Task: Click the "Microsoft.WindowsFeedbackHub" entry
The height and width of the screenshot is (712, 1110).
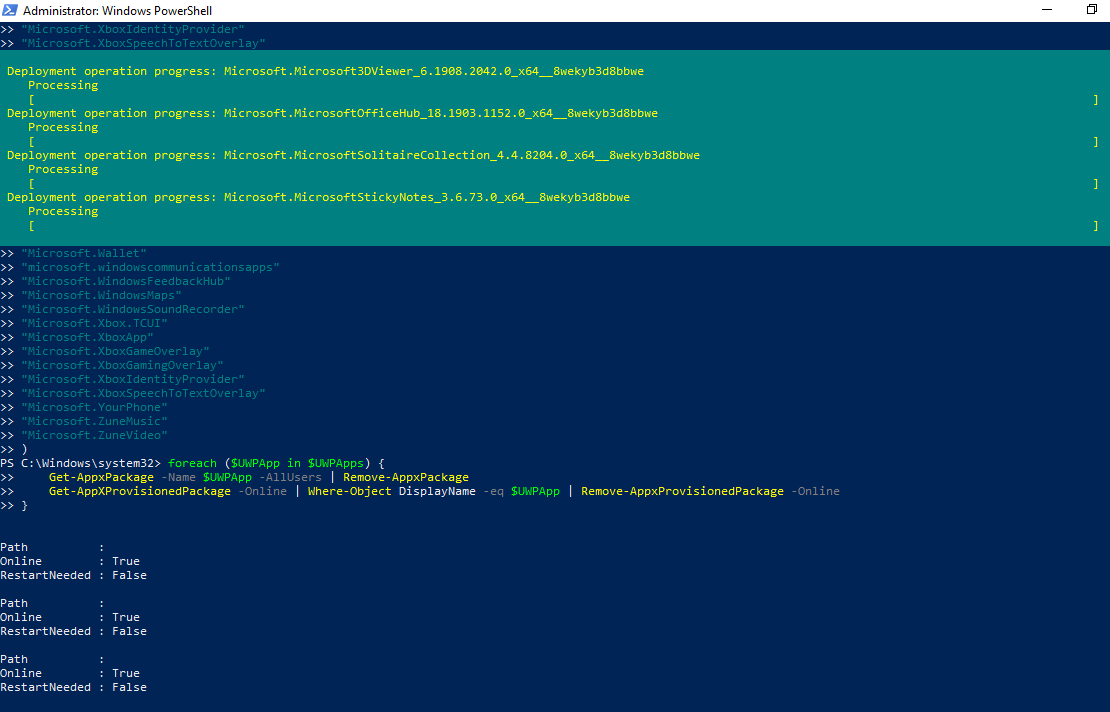Action: 126,282
